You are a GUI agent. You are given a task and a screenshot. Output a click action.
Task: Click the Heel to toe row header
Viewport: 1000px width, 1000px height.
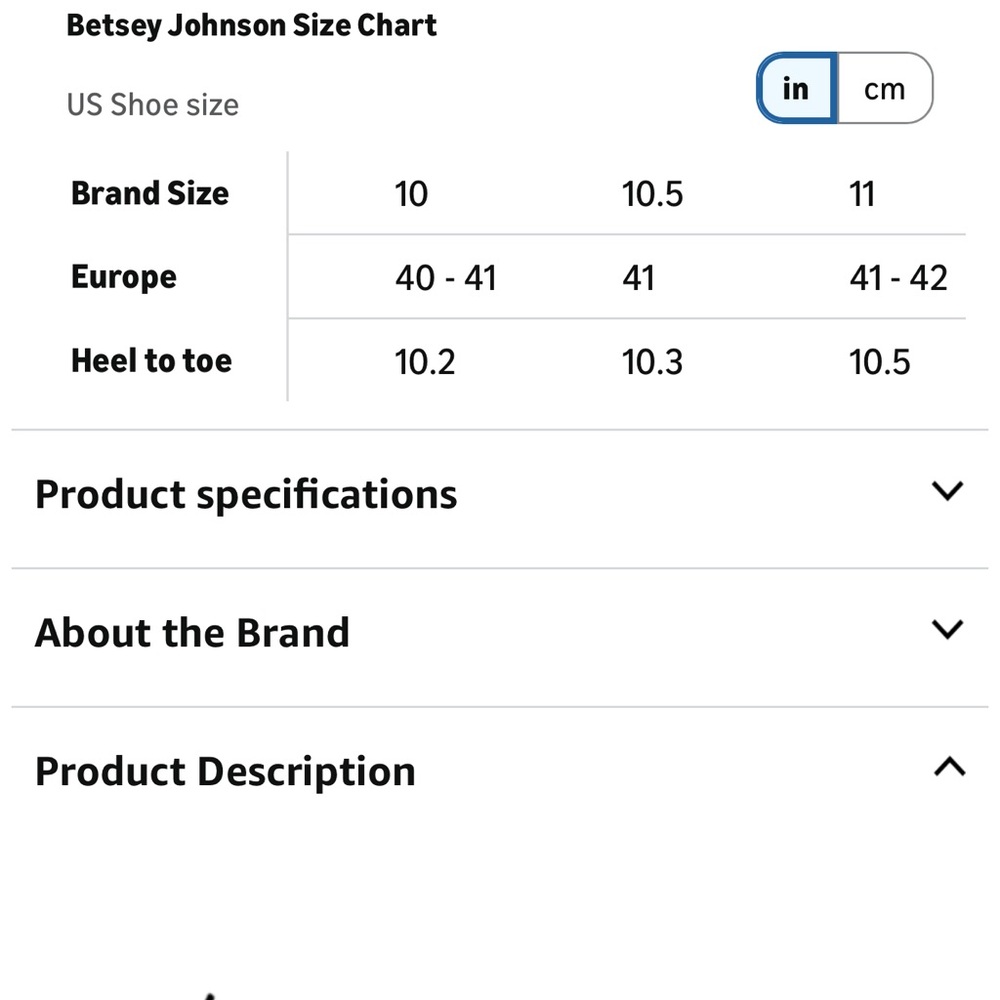(151, 361)
